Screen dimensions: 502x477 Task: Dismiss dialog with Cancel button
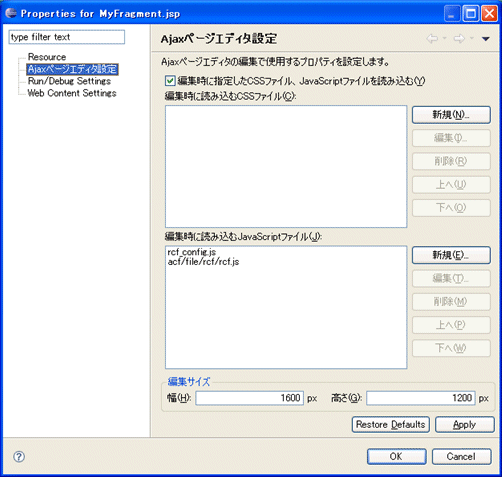(461, 456)
